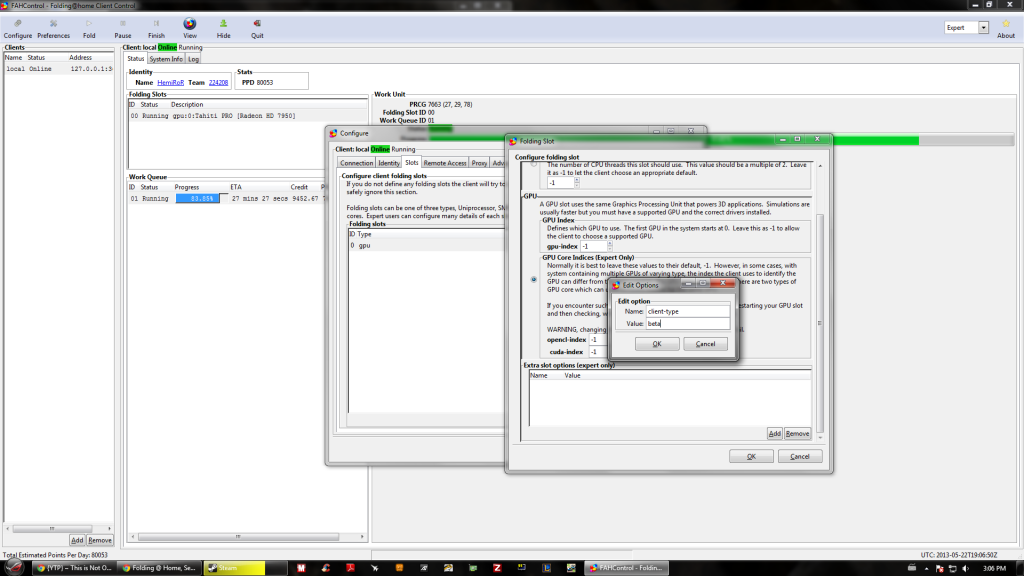The width and height of the screenshot is (1024, 576).
Task: Click the Fold toolbar button
Action: 89,29
